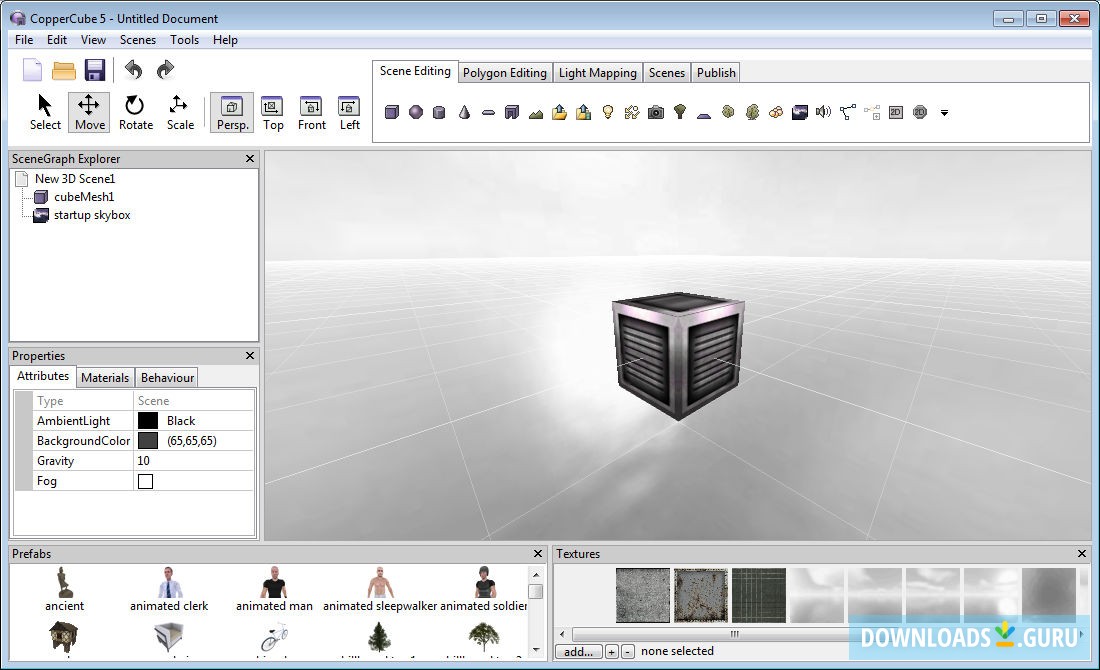Switch viewport to Top view
1100x670 pixels.
(273, 112)
